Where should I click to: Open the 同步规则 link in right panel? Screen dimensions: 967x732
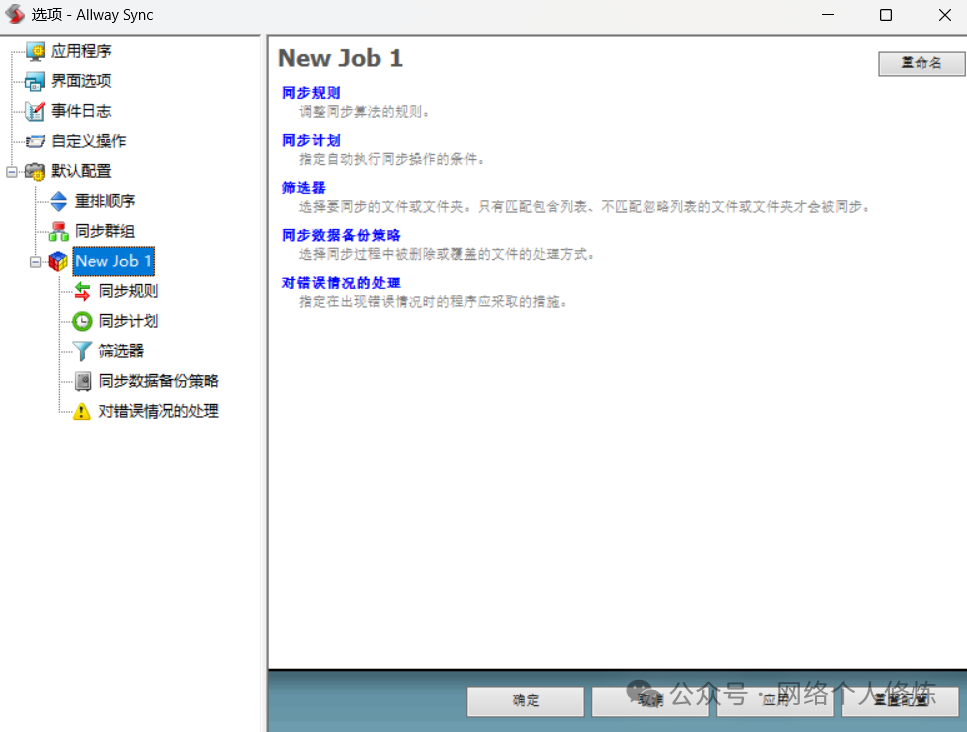[x=311, y=93]
